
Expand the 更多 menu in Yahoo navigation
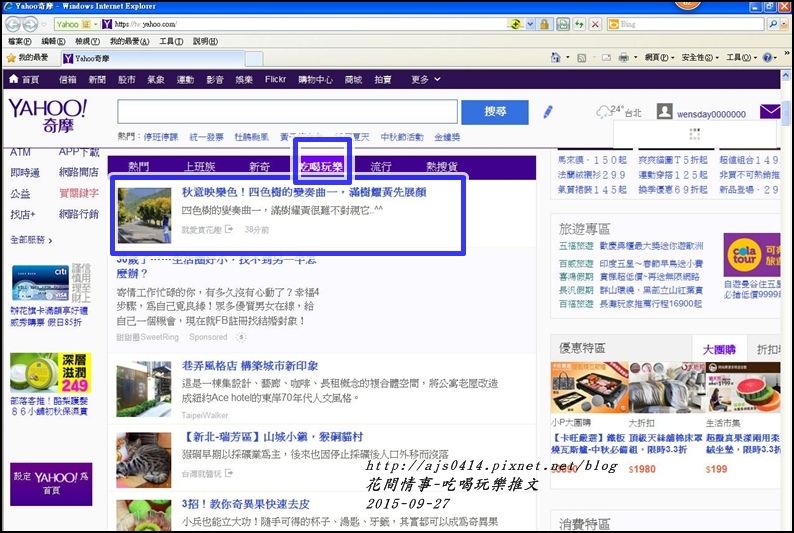(426, 79)
